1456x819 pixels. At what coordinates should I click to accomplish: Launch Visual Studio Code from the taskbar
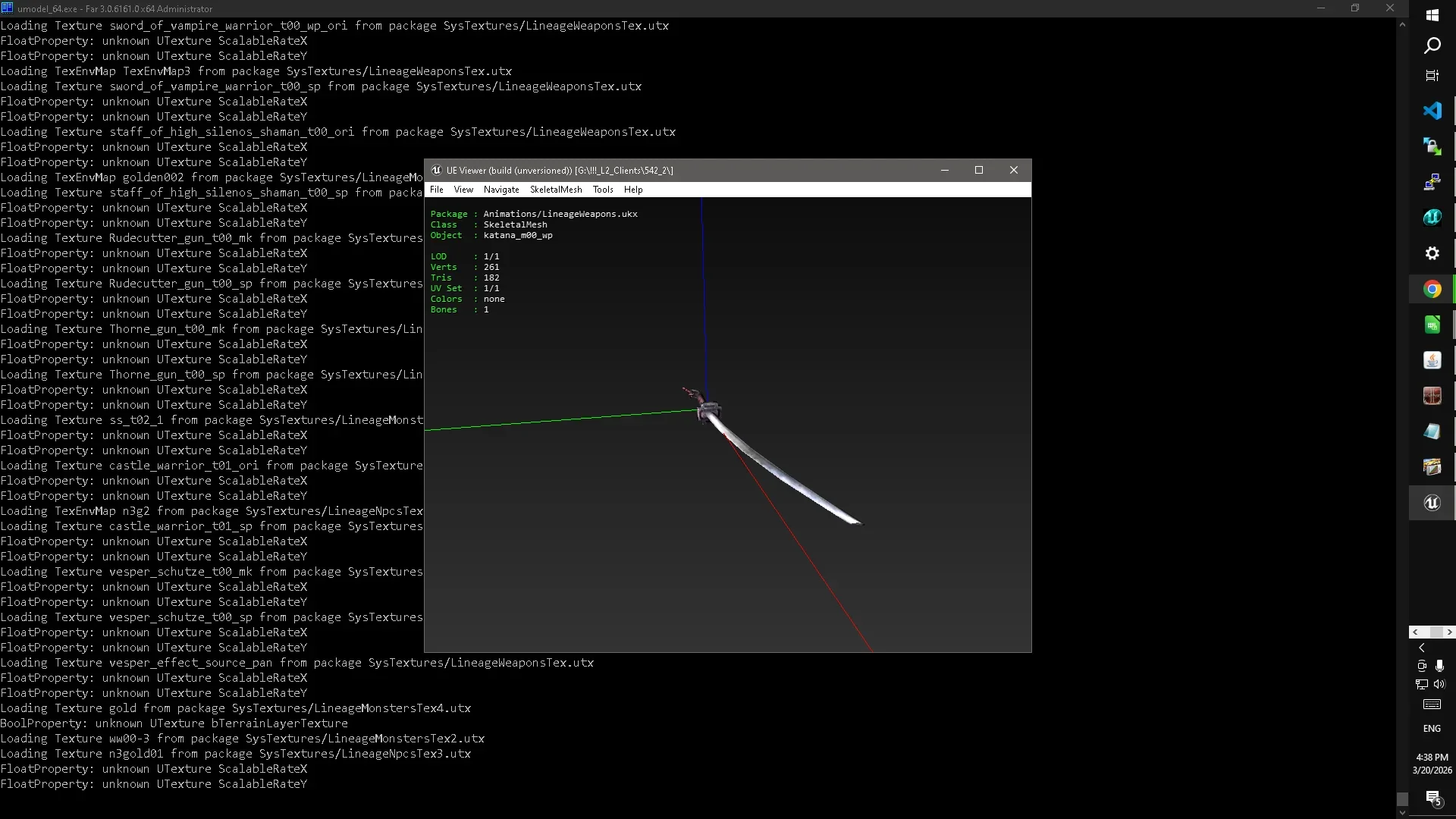pos(1432,111)
